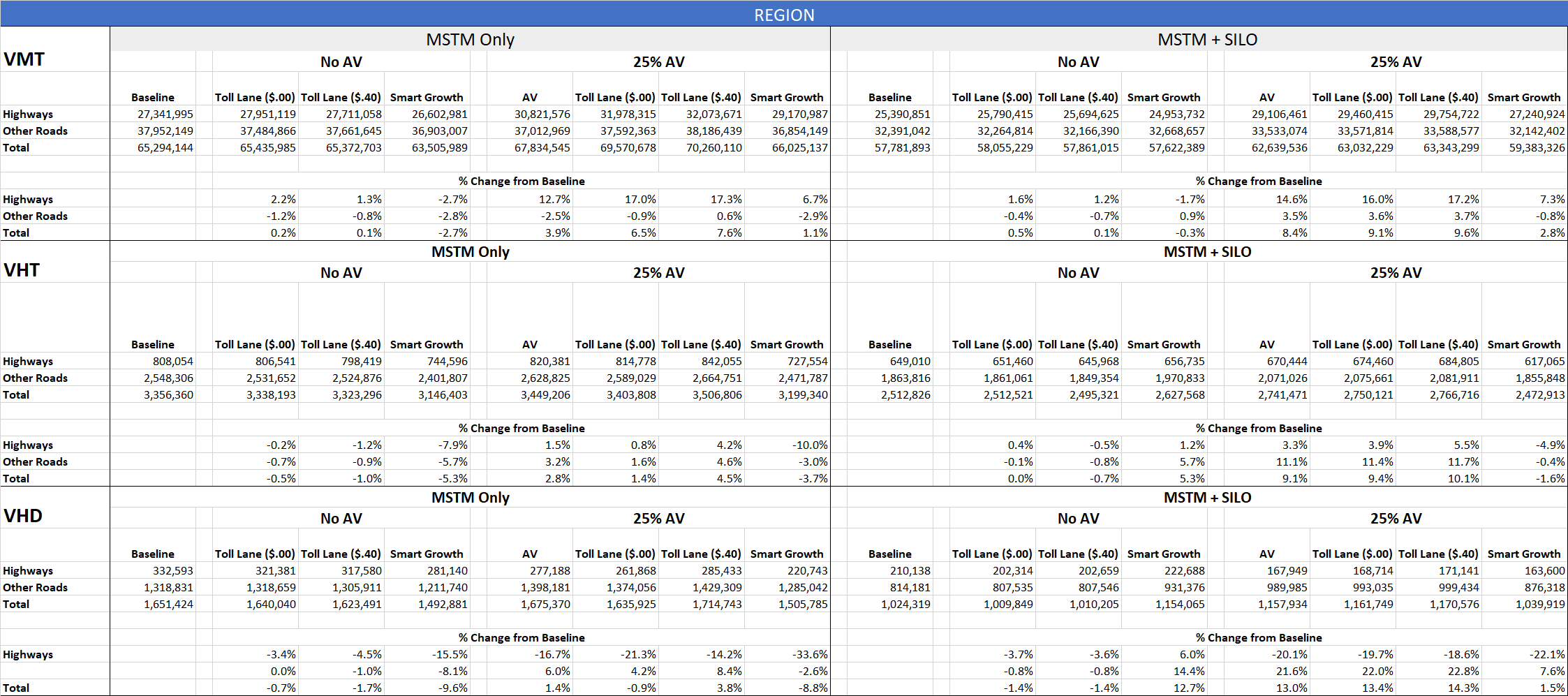Click the top MSTM Only heading in VMT section
Screen dimensions: 1568x696
tap(470, 40)
